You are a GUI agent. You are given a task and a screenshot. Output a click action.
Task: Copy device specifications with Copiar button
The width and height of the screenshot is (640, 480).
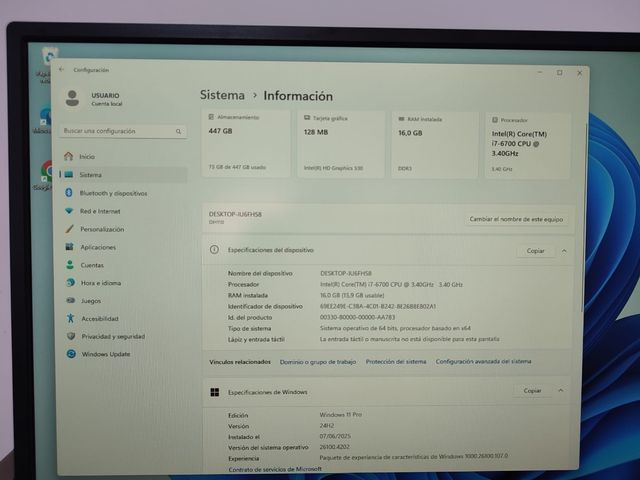[x=535, y=251]
